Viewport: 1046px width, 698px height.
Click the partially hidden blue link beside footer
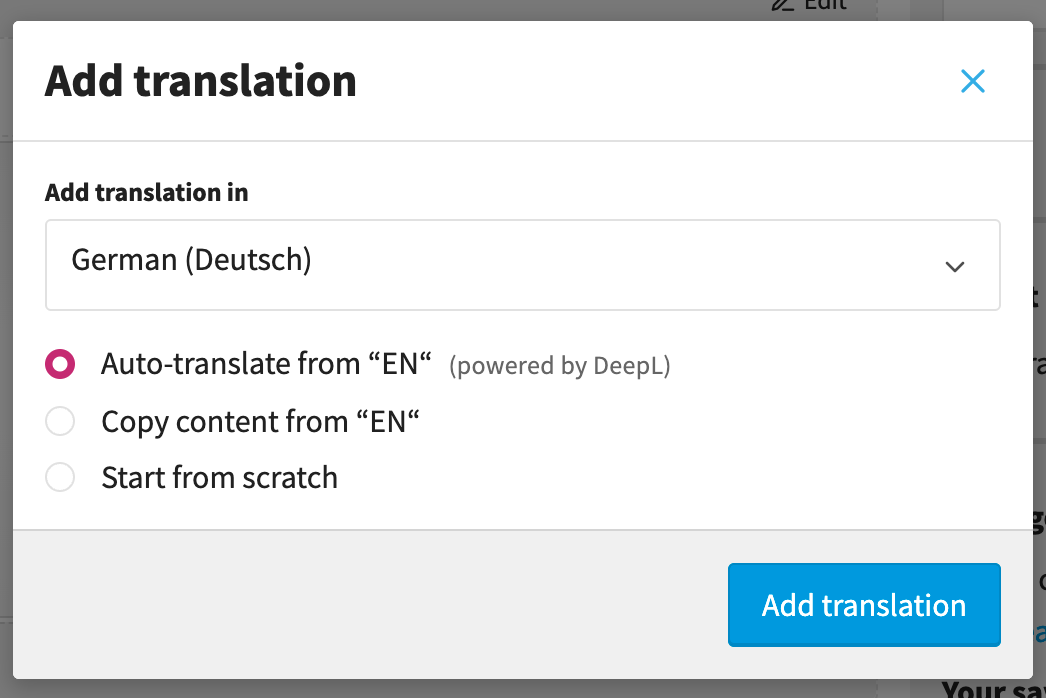point(1039,633)
